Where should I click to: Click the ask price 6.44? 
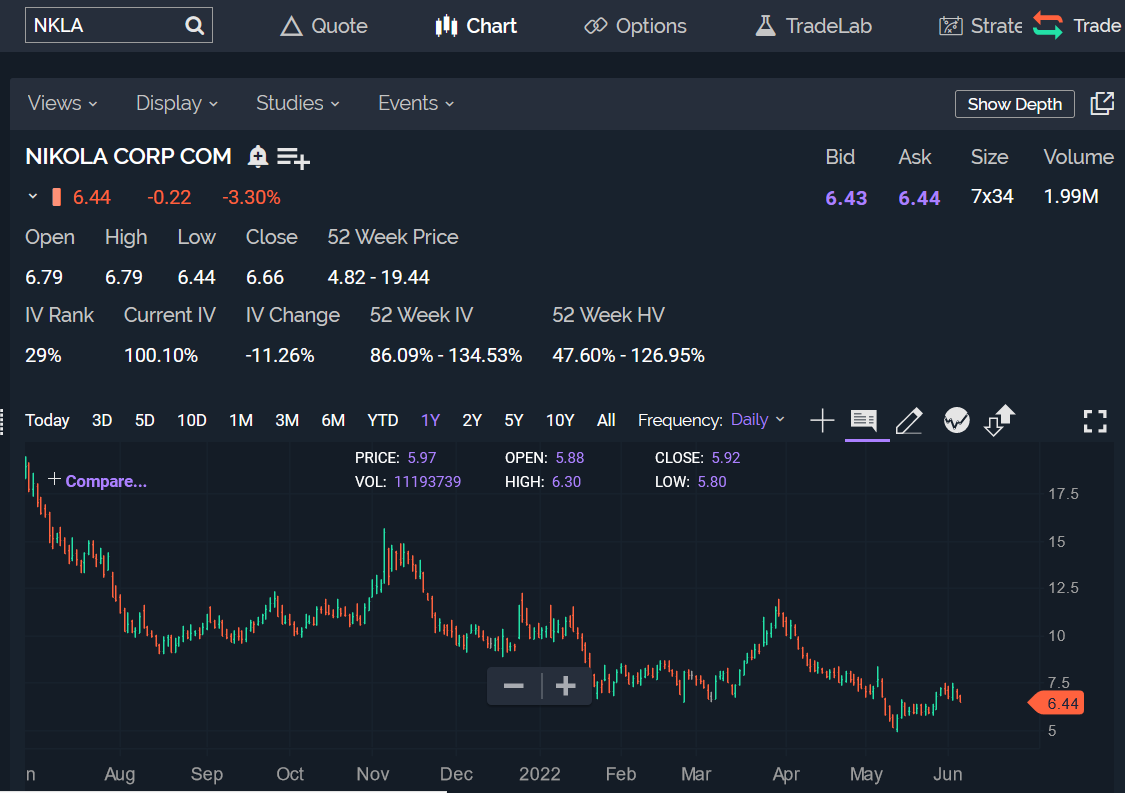tap(919, 198)
